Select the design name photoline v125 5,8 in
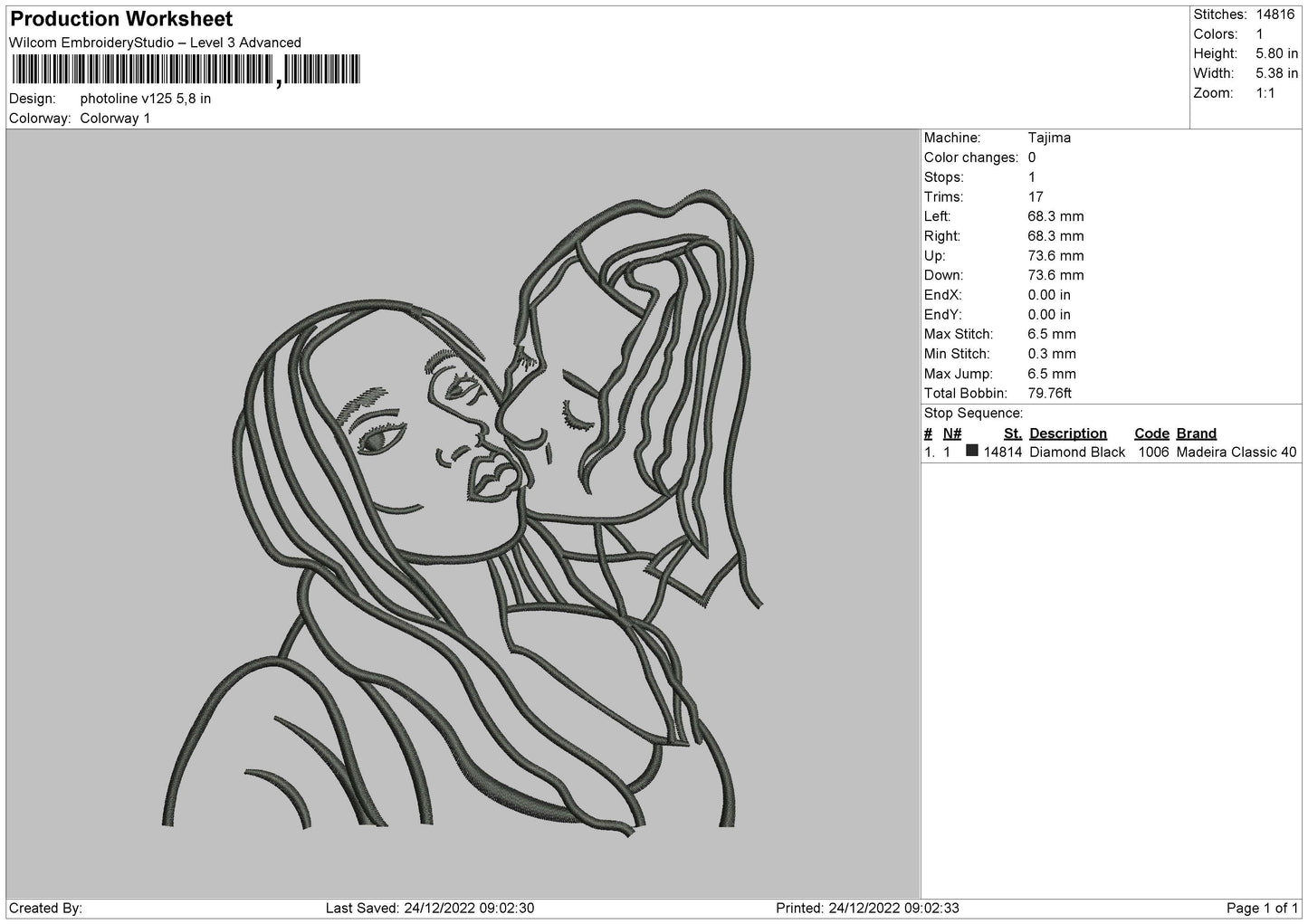The image size is (1308, 924). 146,99
